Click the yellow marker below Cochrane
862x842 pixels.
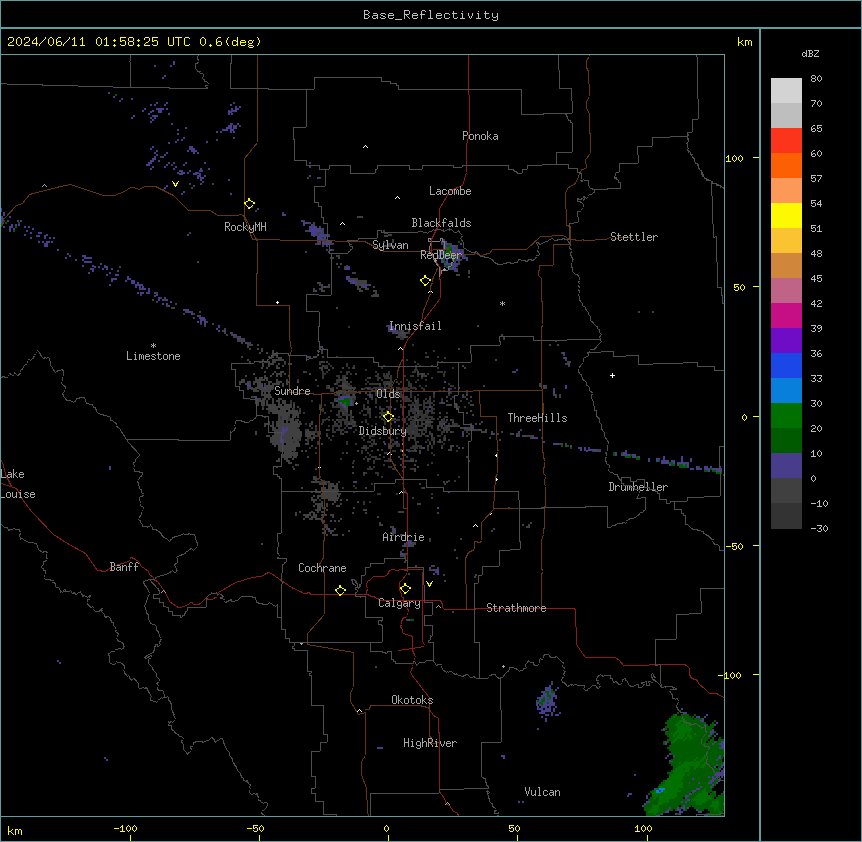point(340,590)
